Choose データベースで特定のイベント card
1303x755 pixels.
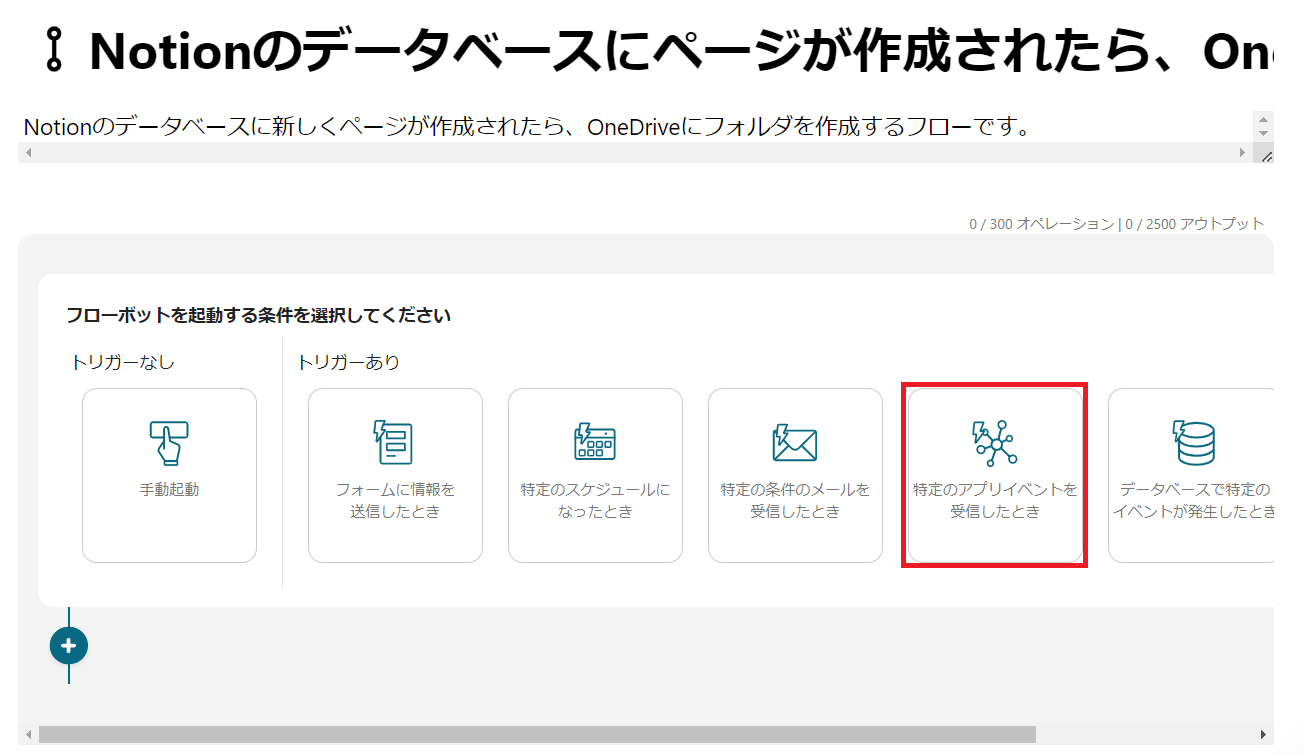1191,476
